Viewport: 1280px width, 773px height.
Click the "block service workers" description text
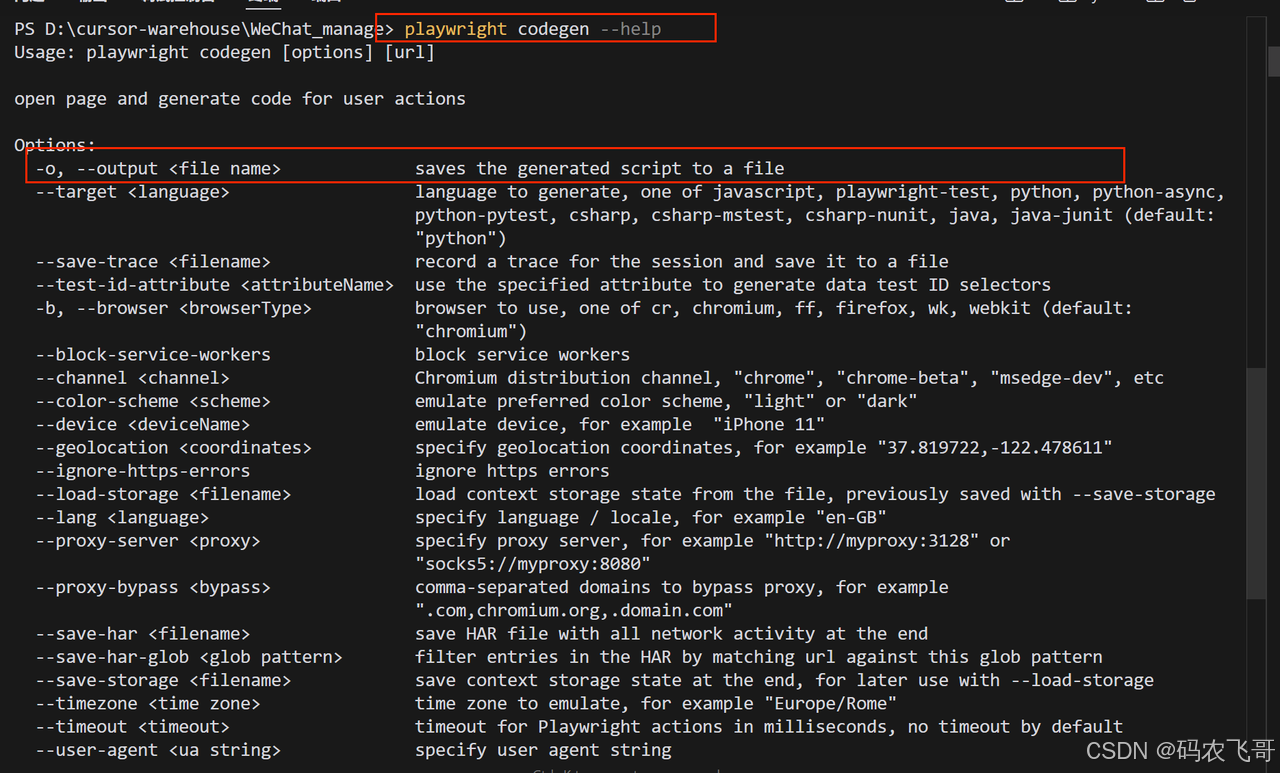pyautogui.click(x=523, y=355)
